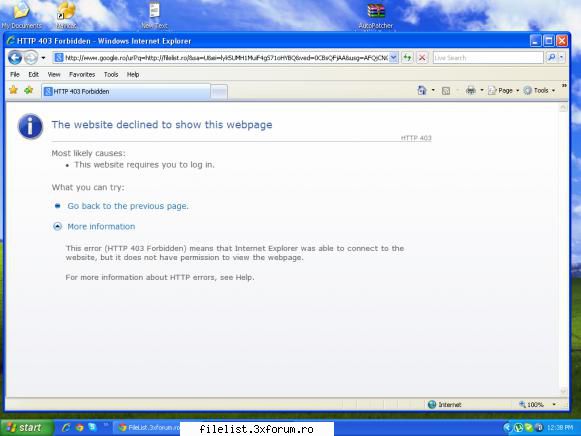
Task: Expand the Print dropdown arrow
Action: pos(482,90)
